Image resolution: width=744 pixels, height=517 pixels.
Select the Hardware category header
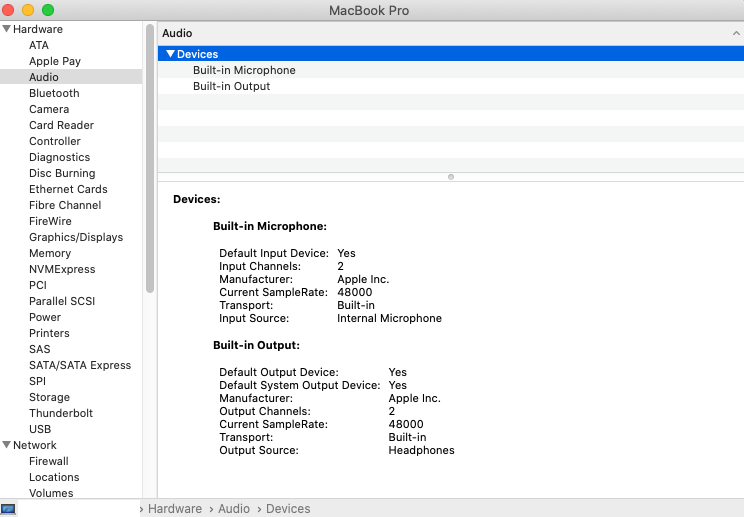38,29
